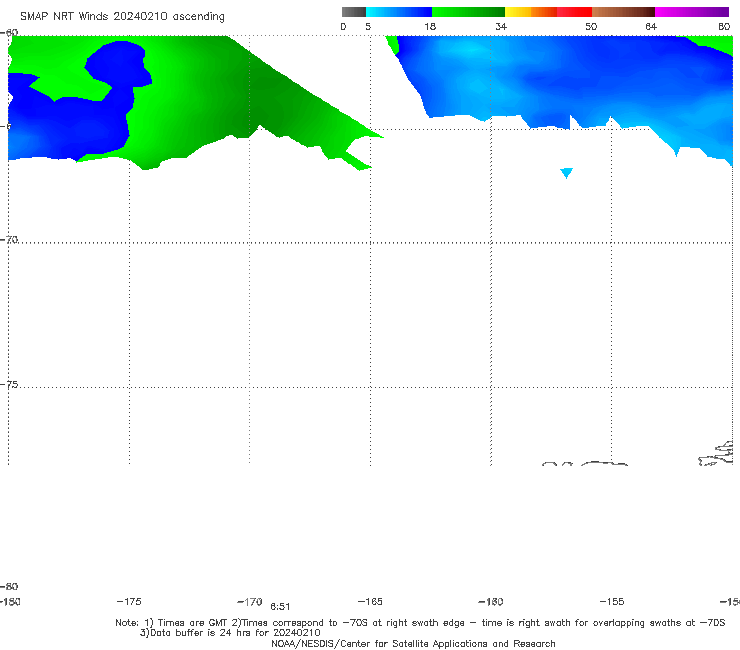740x650 pixels.
Task: Click the latitude label '-70'
Action: pyautogui.click(x=9, y=239)
